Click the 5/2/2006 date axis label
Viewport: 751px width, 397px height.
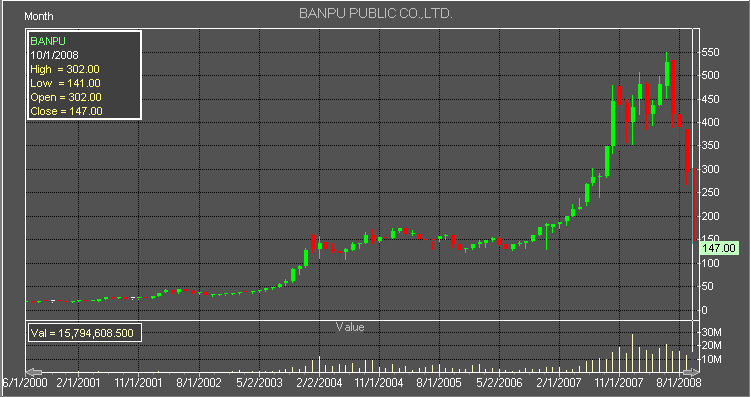click(x=500, y=383)
